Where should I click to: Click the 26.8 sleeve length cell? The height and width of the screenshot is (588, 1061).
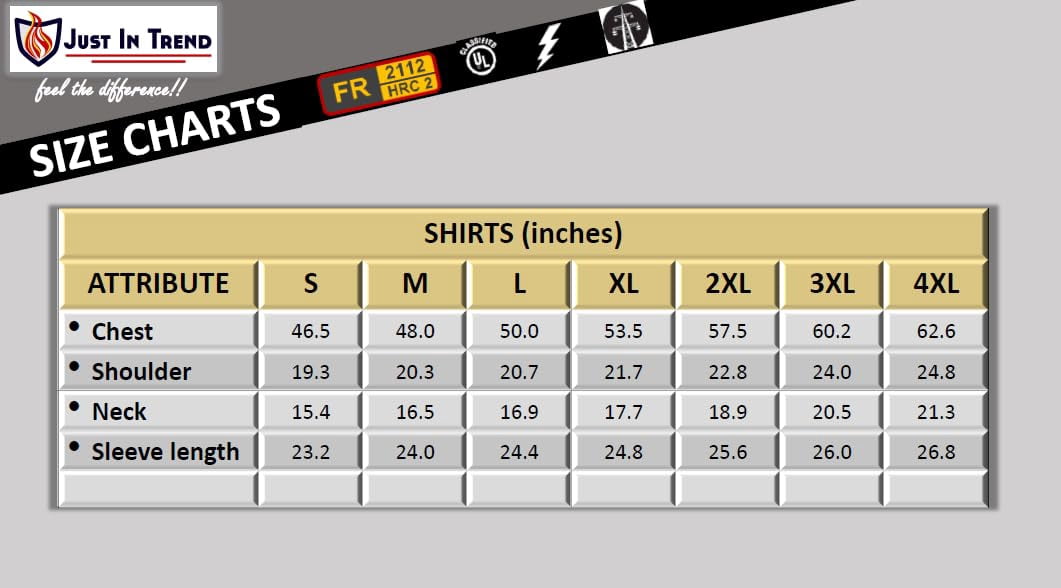point(936,452)
